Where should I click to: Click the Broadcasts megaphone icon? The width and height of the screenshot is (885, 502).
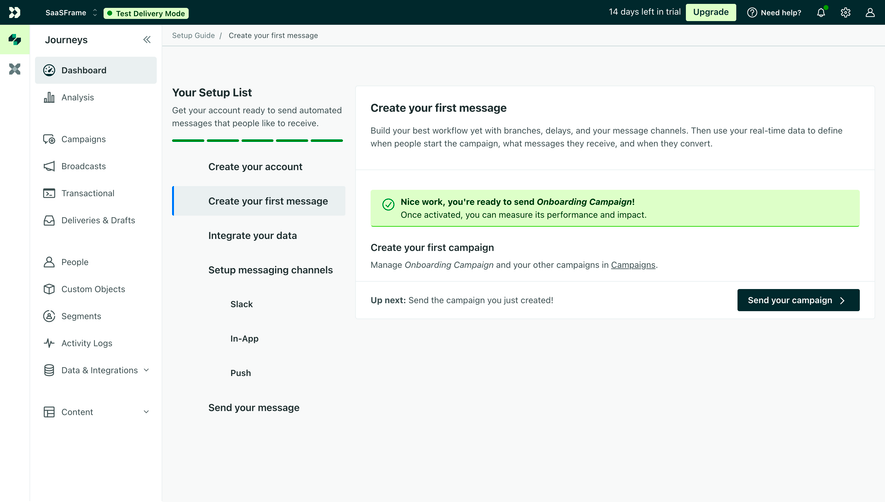49,166
